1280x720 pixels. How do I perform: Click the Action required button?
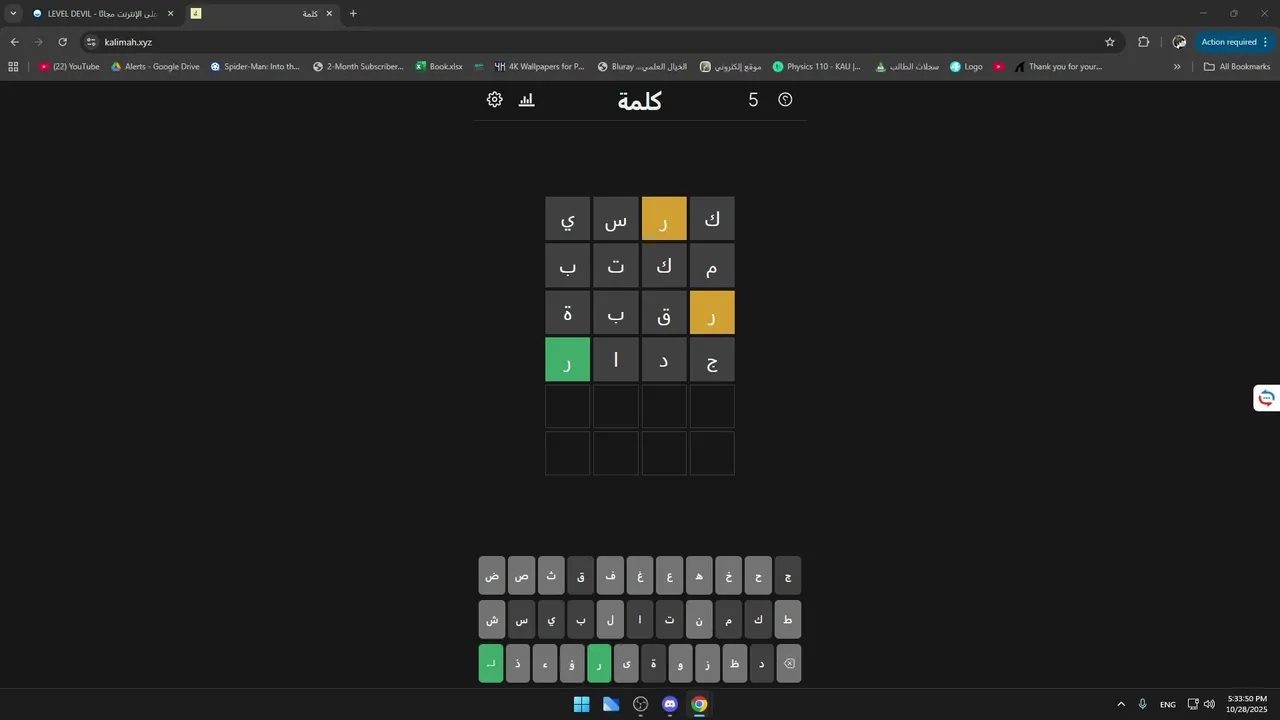(1235, 42)
